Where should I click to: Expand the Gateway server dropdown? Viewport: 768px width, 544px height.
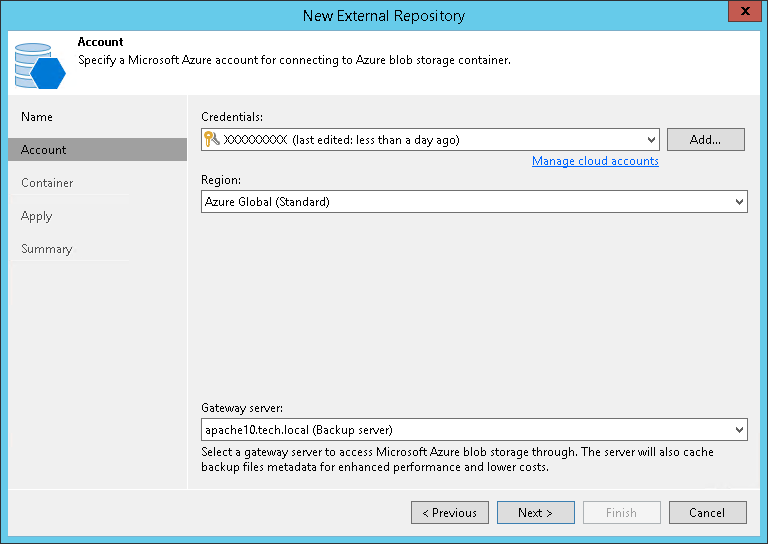click(739, 430)
